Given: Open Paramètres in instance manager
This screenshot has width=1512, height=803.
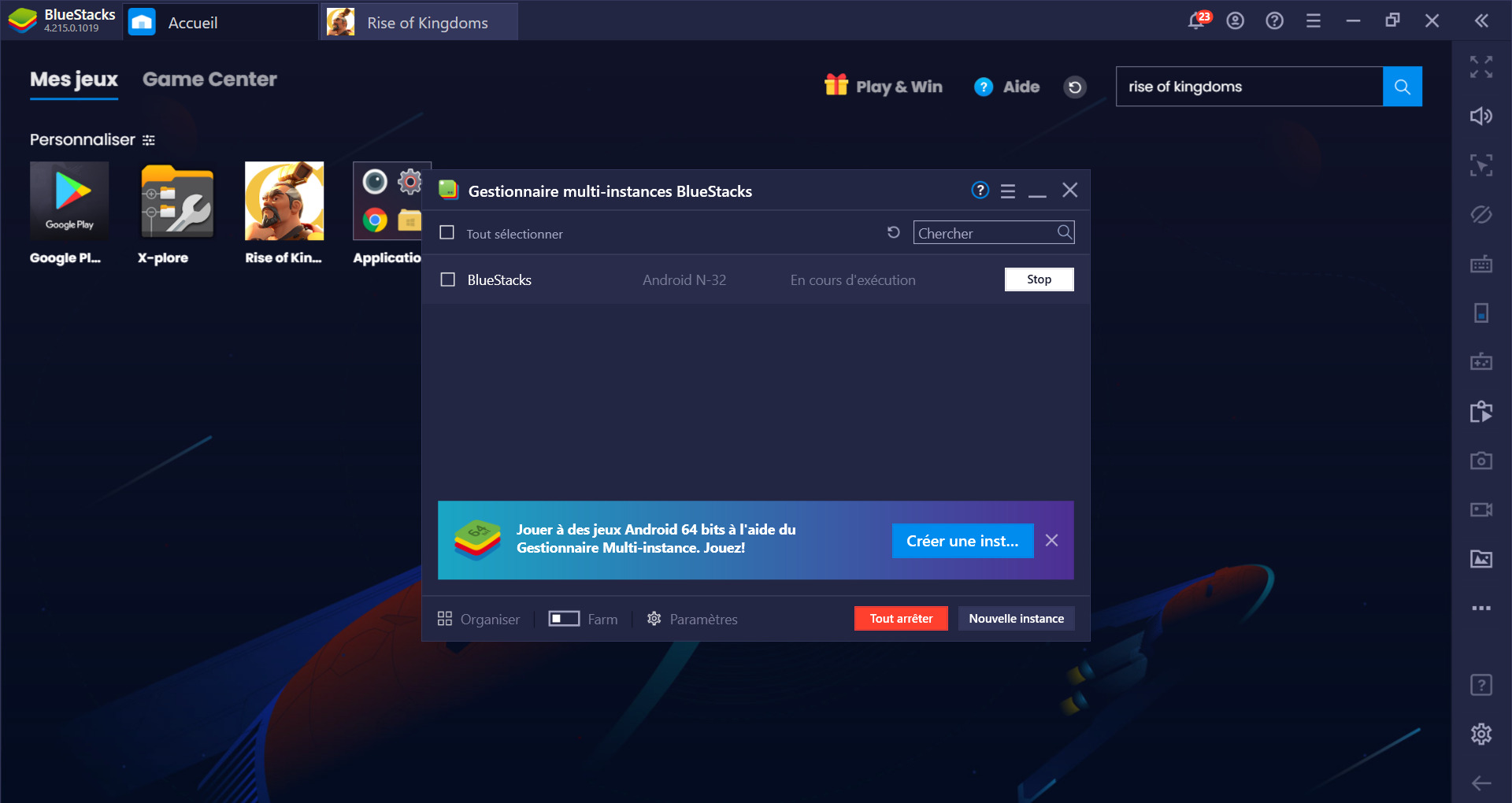Looking at the screenshot, I should 692,619.
